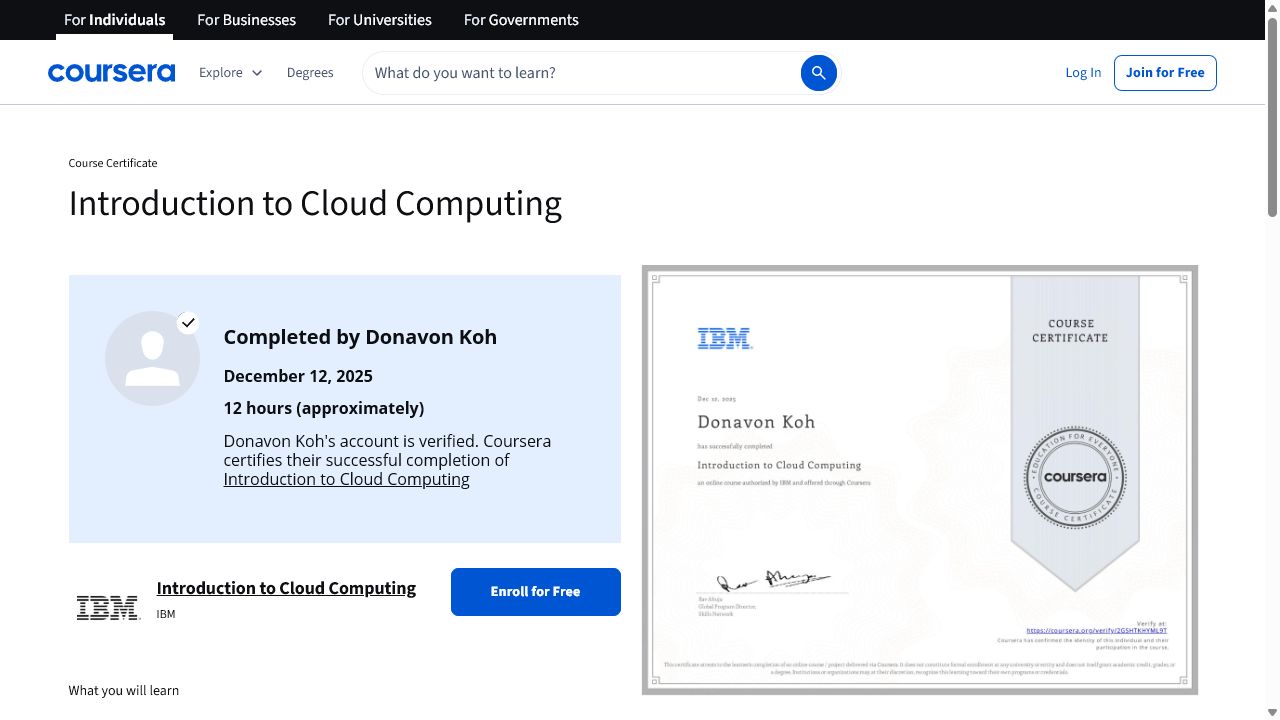Click the large page title heading

pos(315,203)
